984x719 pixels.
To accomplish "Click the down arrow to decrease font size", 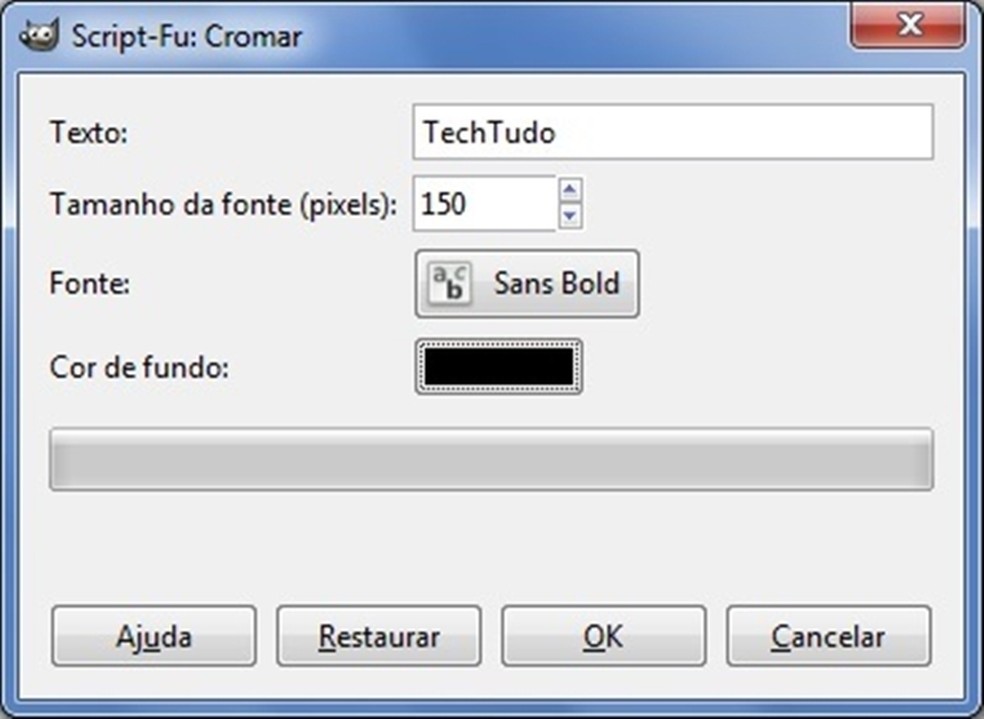I will [569, 215].
